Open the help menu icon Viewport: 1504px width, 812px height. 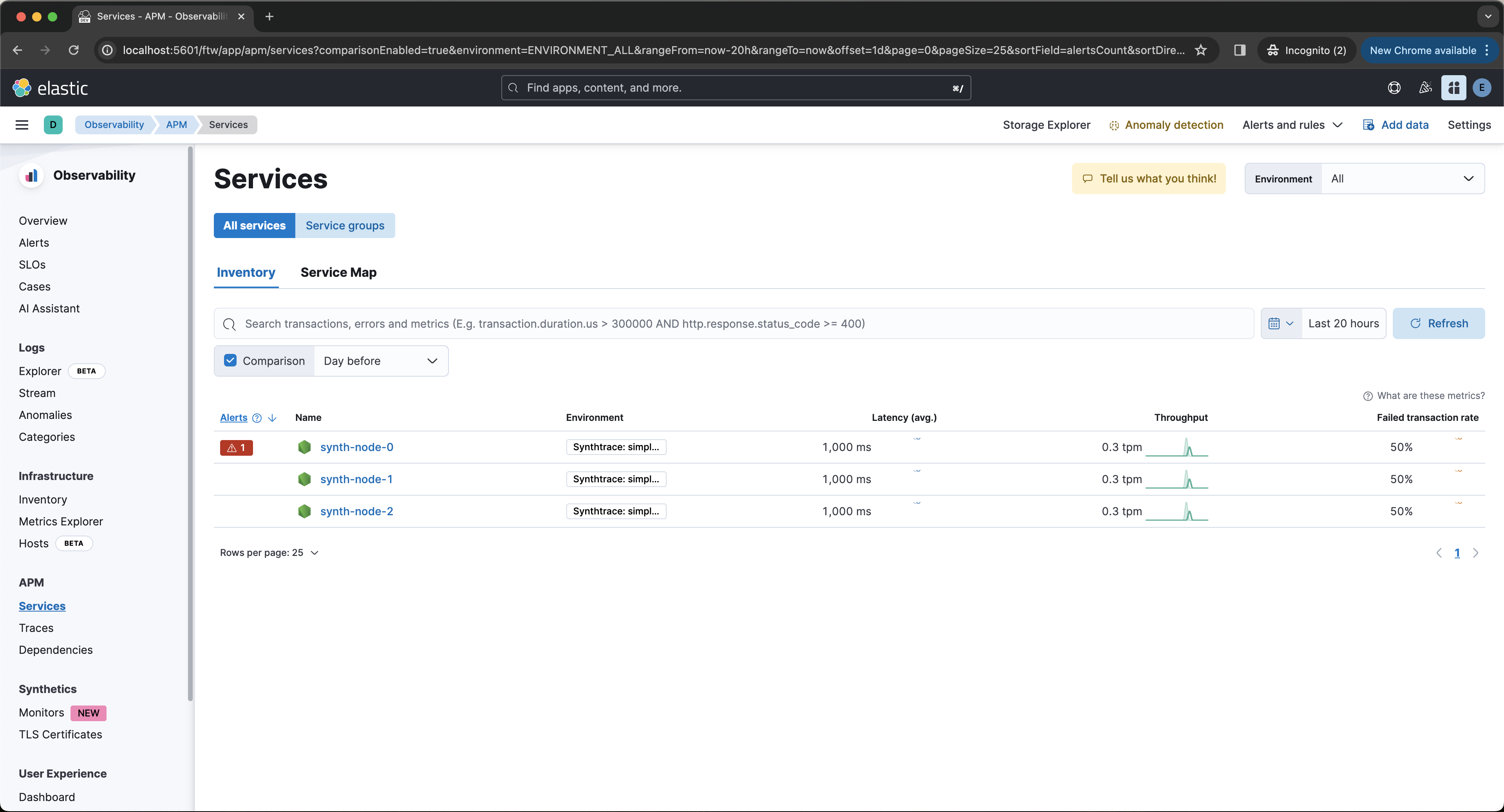(1394, 88)
